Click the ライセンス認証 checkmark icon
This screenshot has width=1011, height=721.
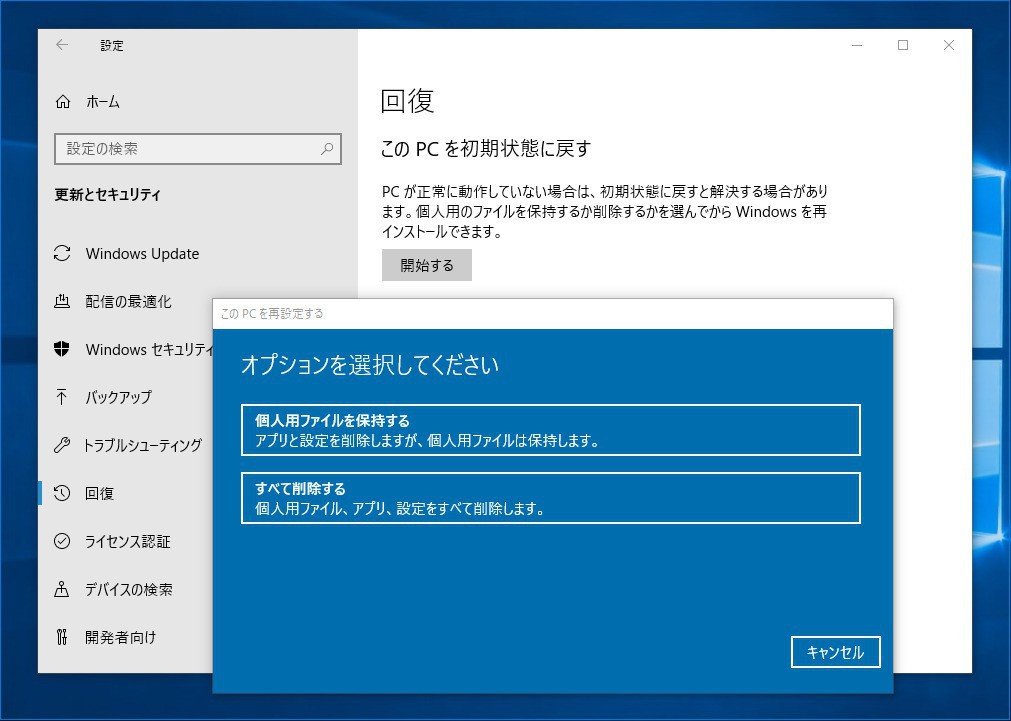[62, 540]
